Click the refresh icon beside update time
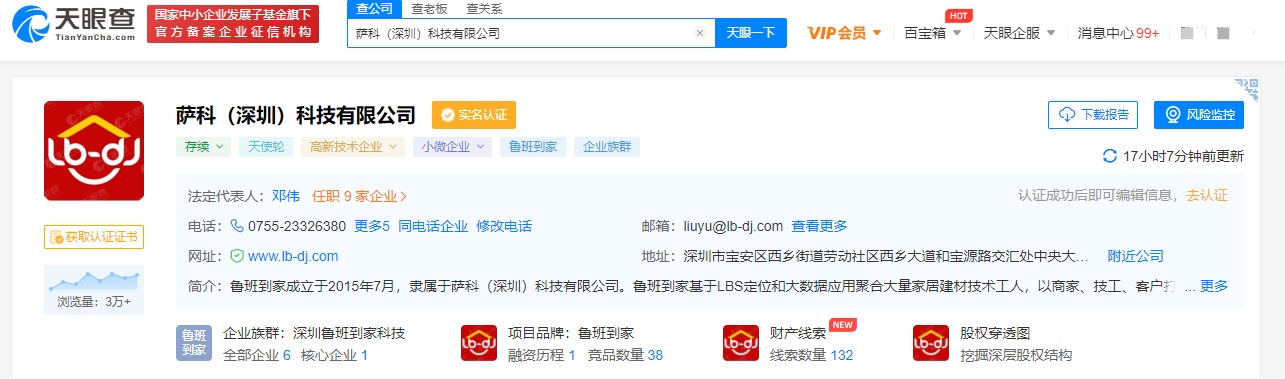Screen dimensions: 1285x379 pos(1109,156)
